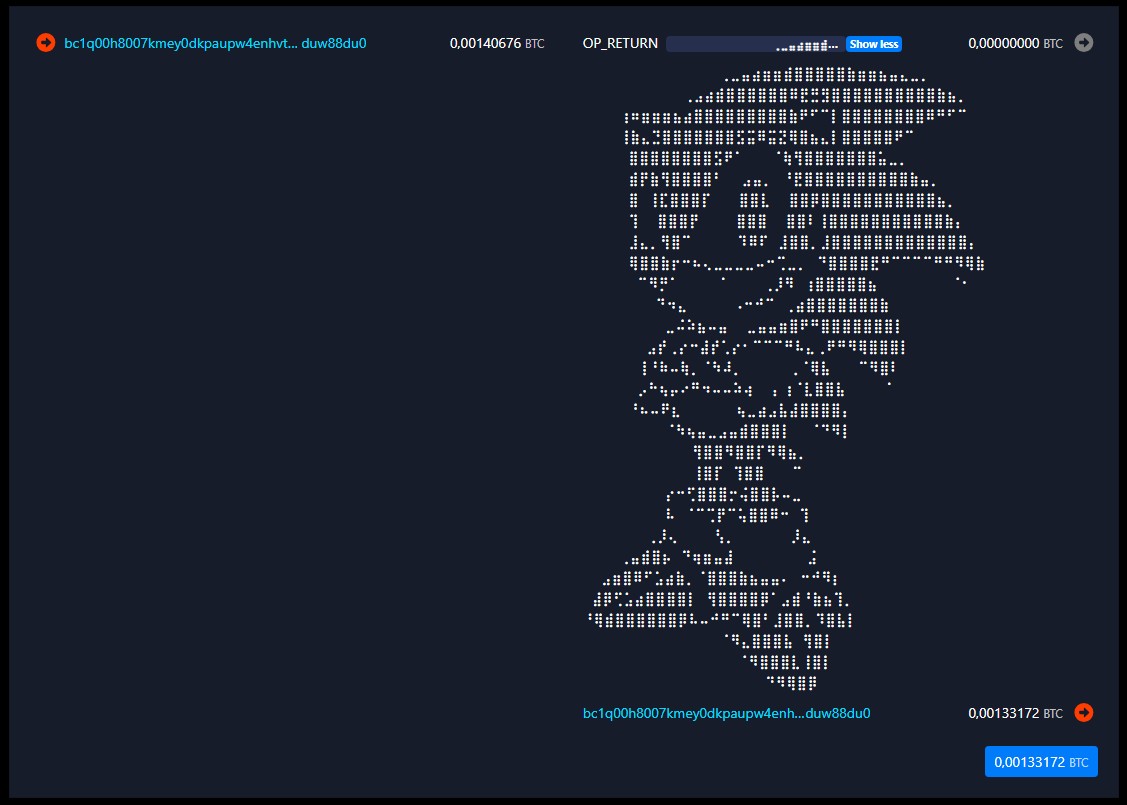The image size is (1127, 805).
Task: Click the orange arrow beside the input address
Action: pos(45,43)
